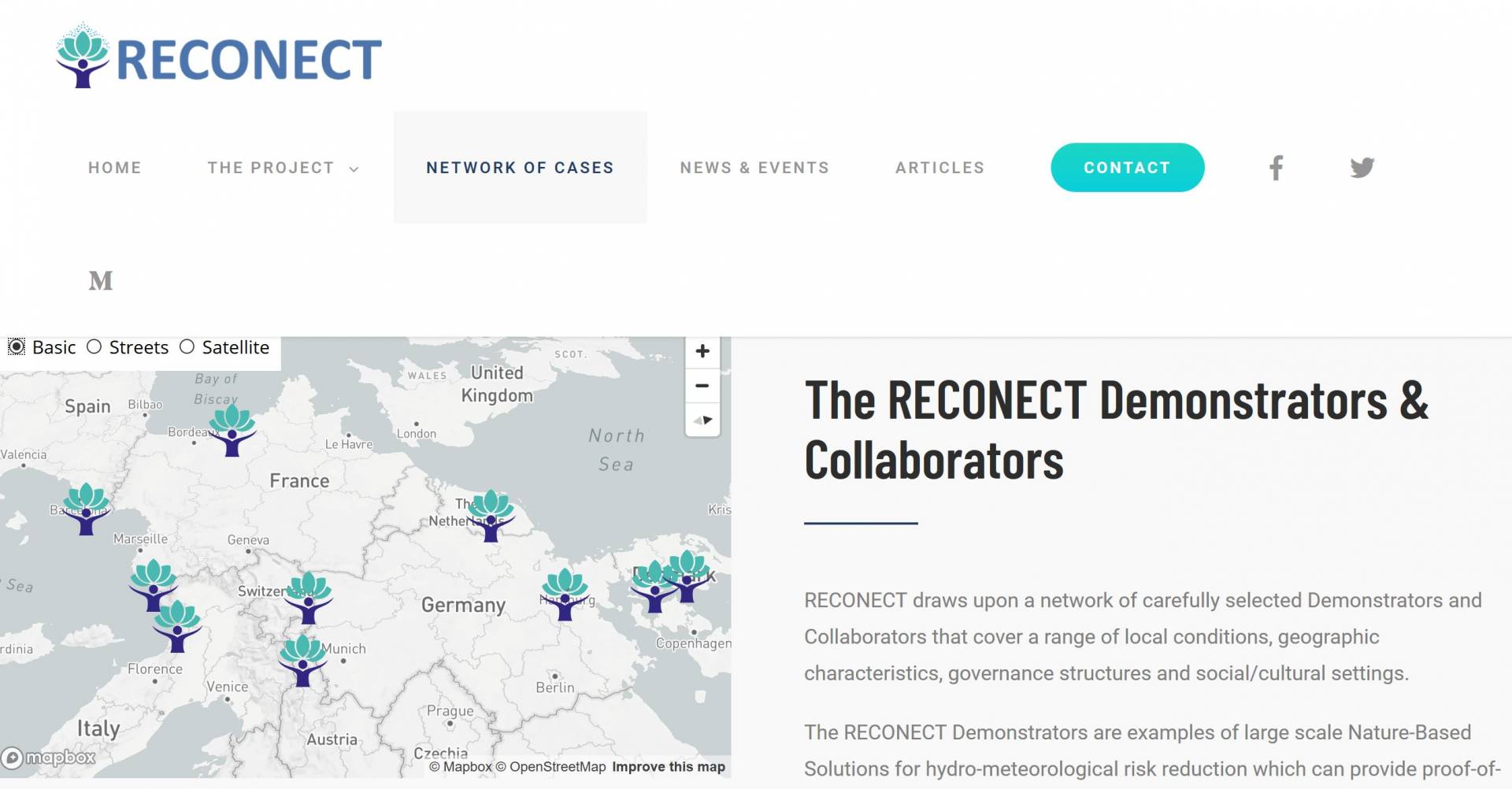The image size is (1512, 789).
Task: Click the Germany country label
Action: pos(463,606)
